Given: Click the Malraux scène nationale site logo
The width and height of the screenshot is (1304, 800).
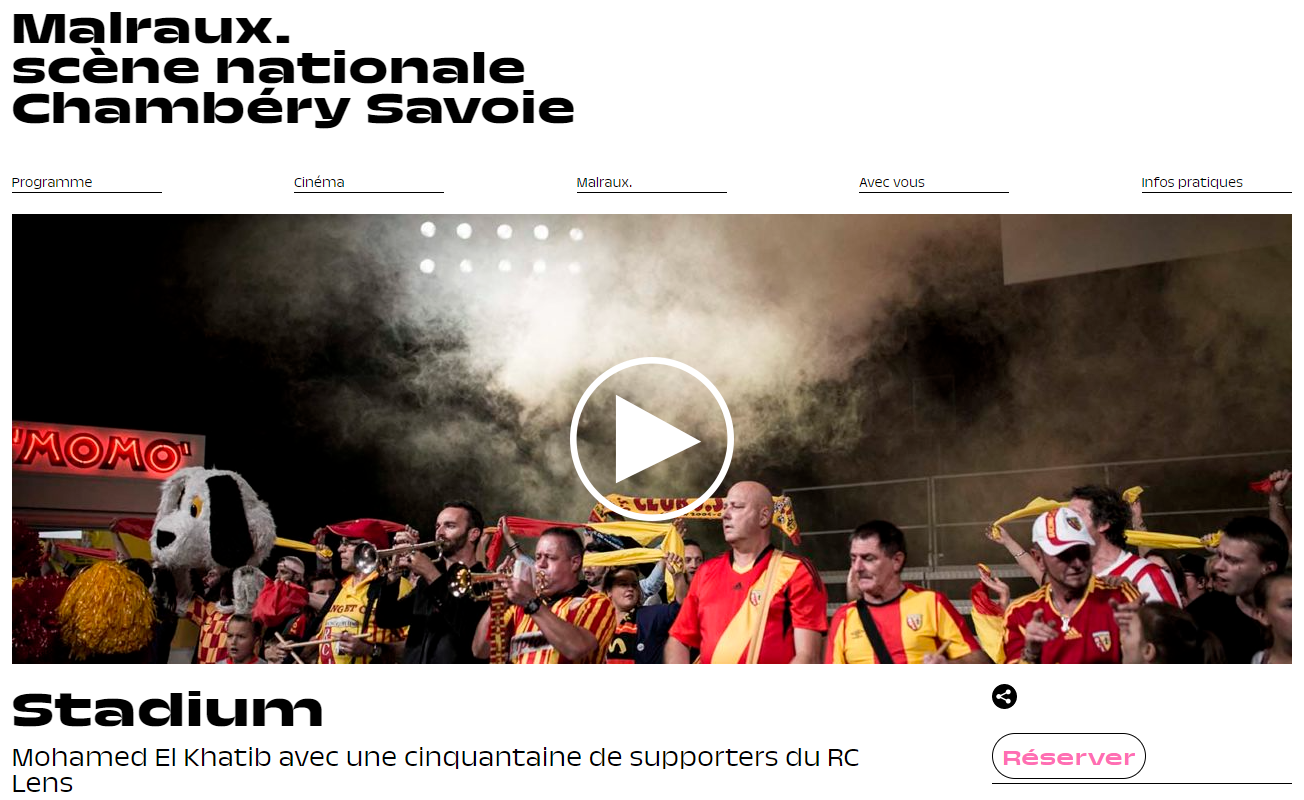Looking at the screenshot, I should [x=293, y=68].
